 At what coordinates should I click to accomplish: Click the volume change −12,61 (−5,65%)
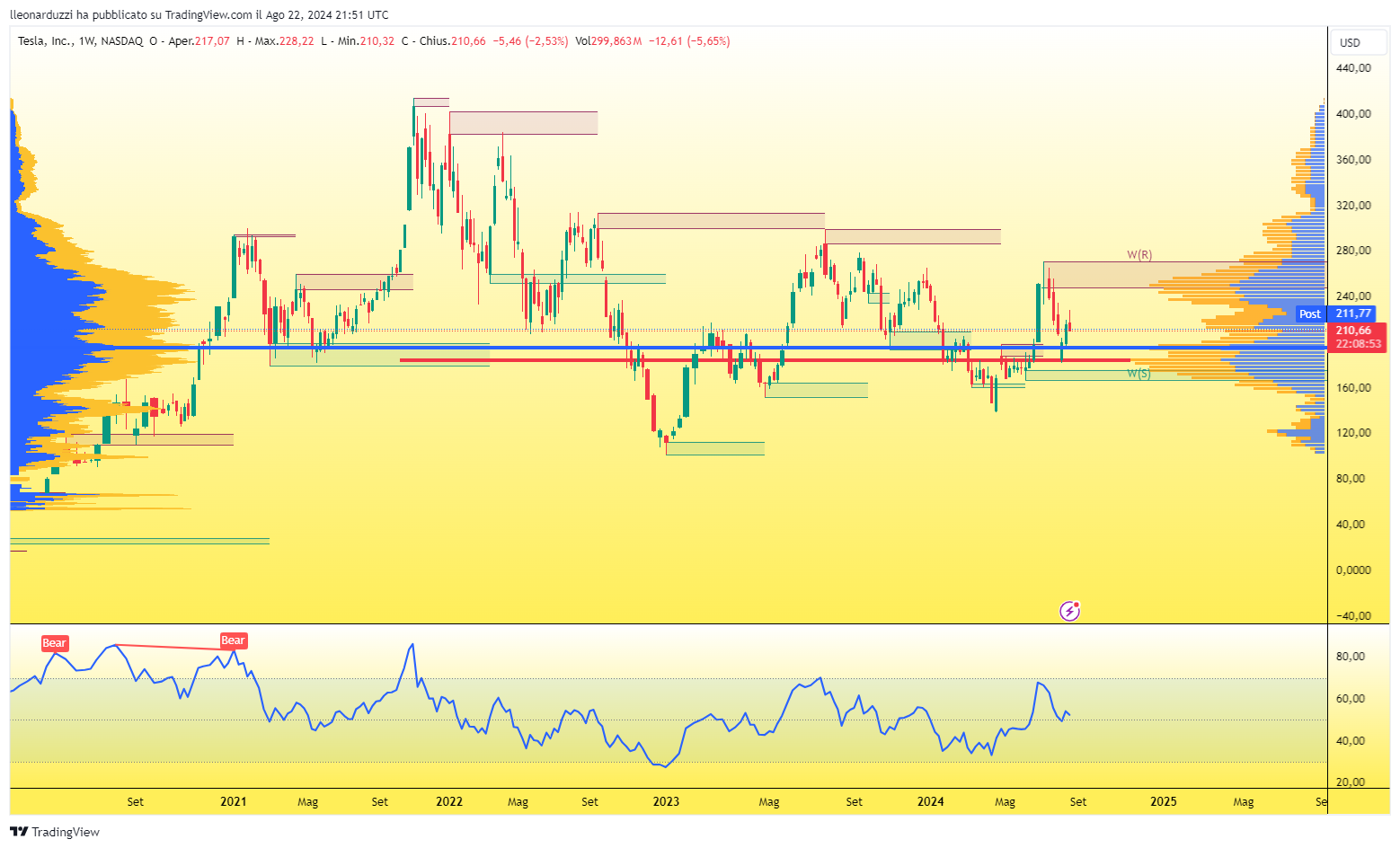point(689,41)
